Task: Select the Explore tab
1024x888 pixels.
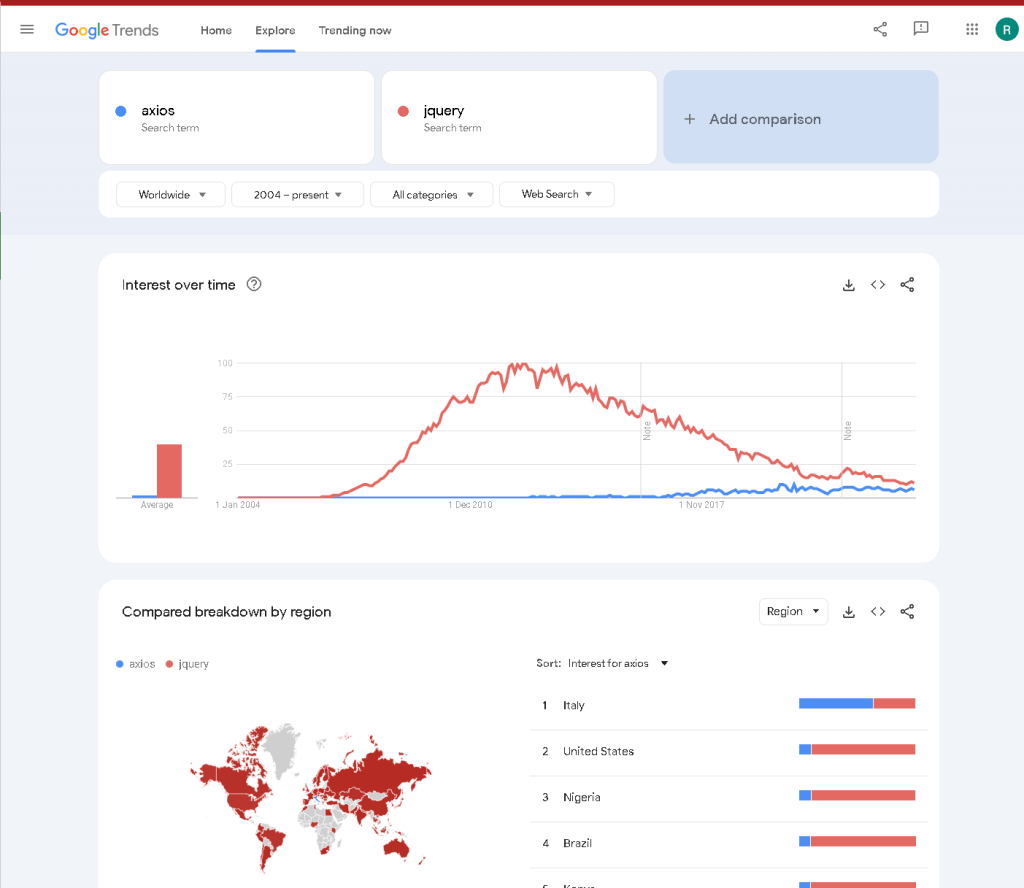Action: [275, 30]
